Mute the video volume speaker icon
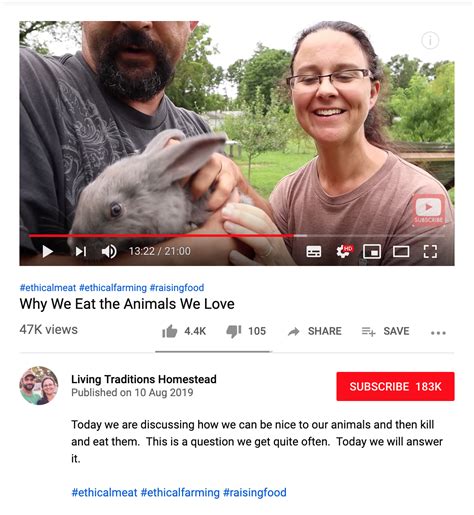Screen dimensions: 474x515 pos(109,252)
